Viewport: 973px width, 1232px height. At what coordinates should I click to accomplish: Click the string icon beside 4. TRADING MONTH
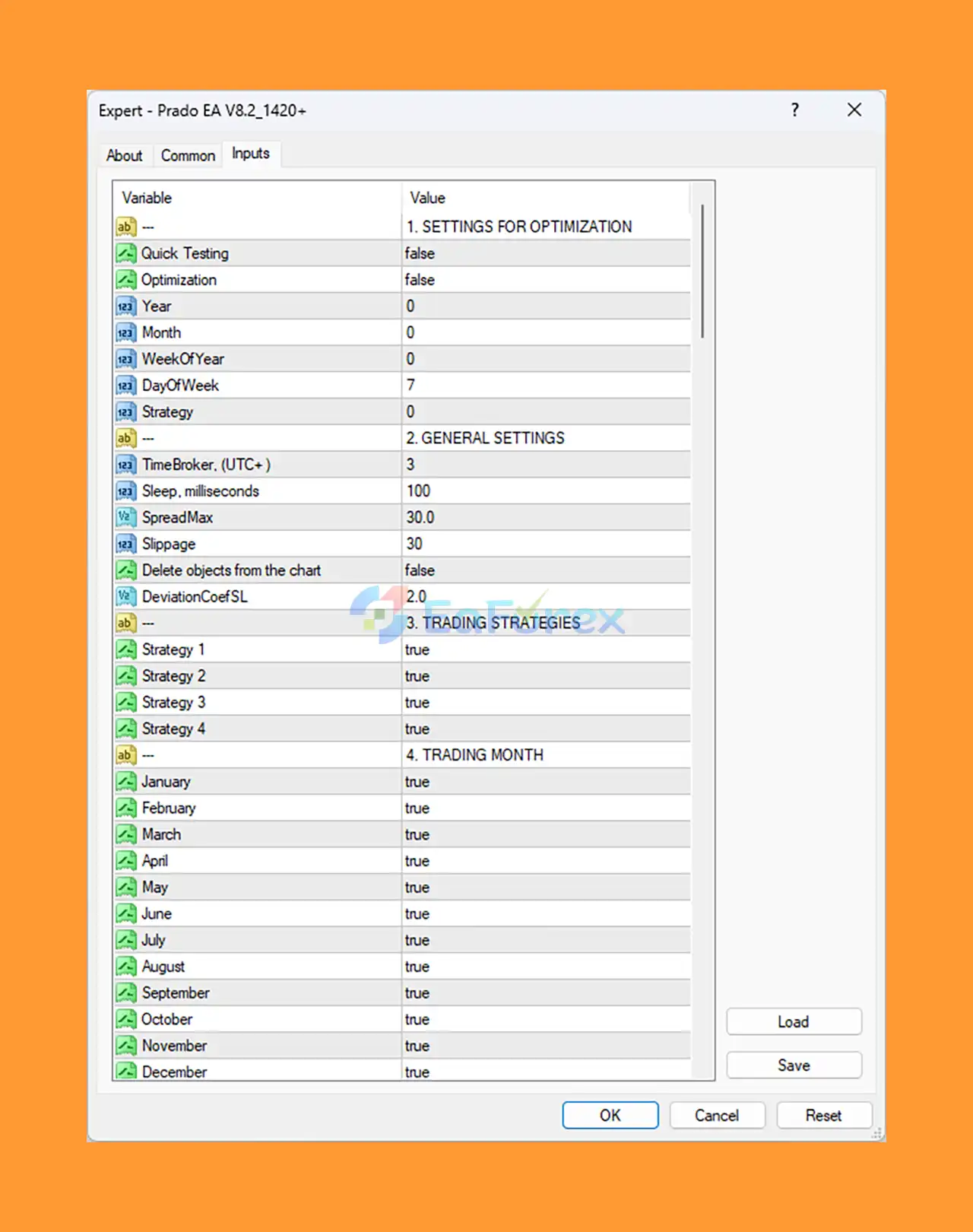(125, 755)
